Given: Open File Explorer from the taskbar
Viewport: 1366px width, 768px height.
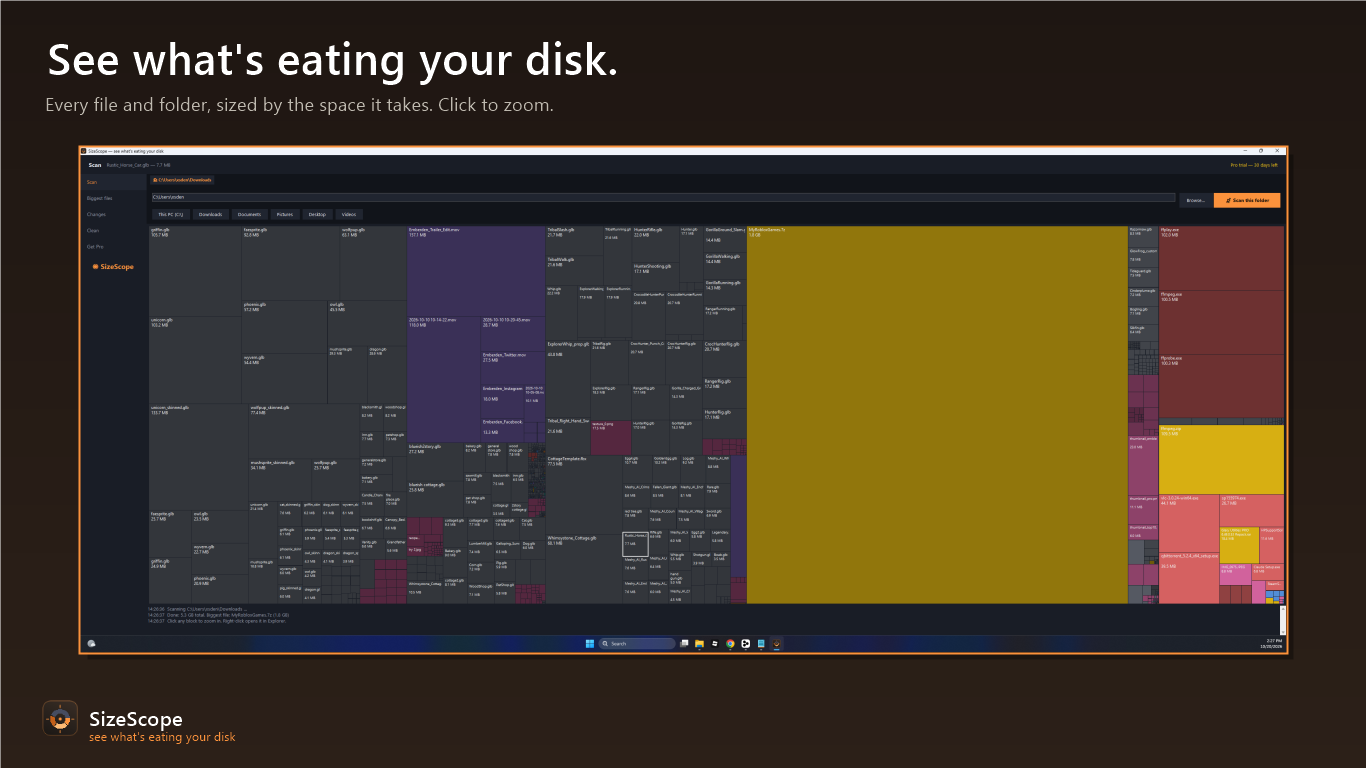Looking at the screenshot, I should point(699,643).
